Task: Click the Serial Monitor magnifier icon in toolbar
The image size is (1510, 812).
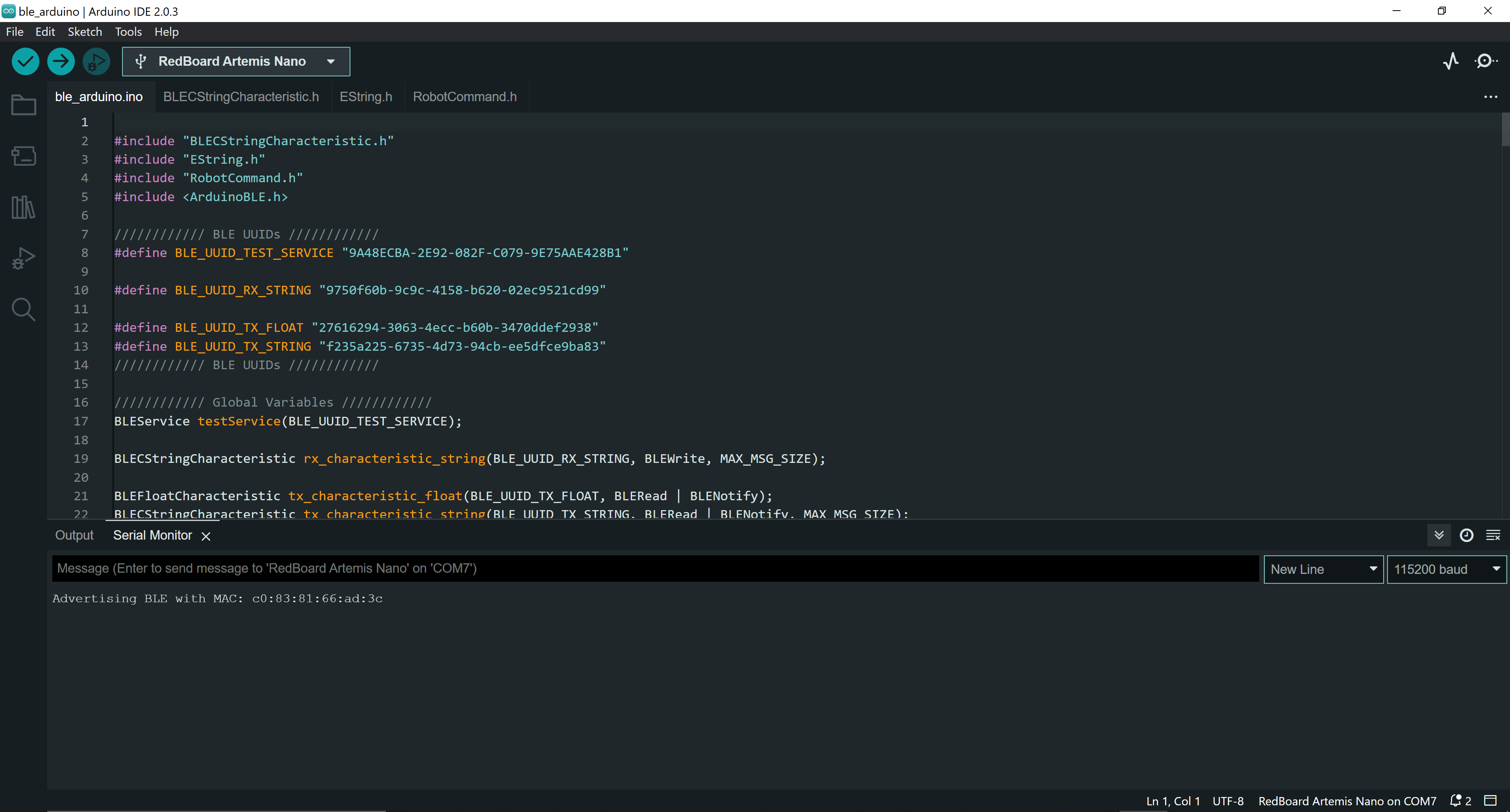Action: coord(1485,61)
